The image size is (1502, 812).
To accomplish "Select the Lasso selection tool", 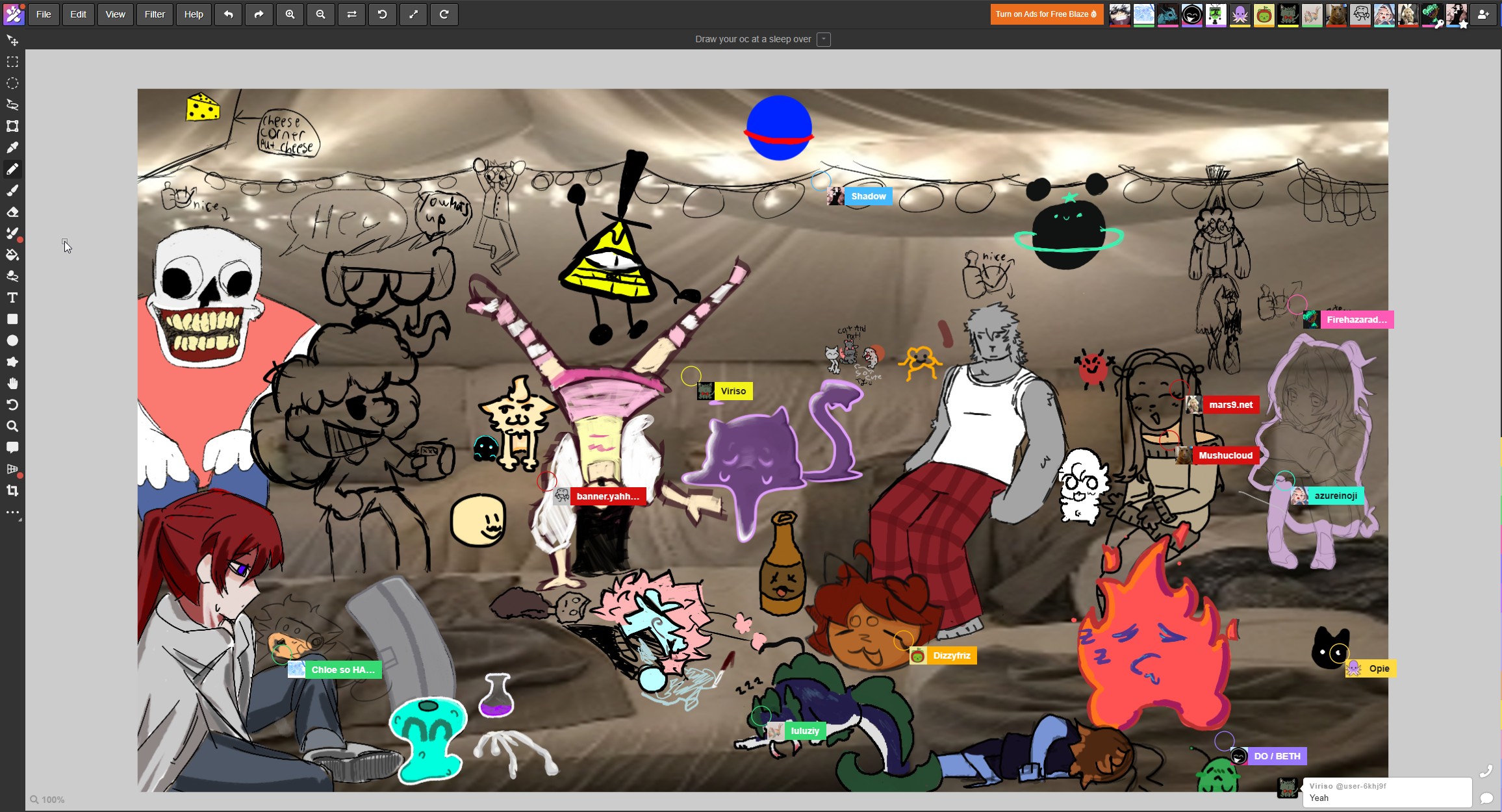I will (x=12, y=105).
